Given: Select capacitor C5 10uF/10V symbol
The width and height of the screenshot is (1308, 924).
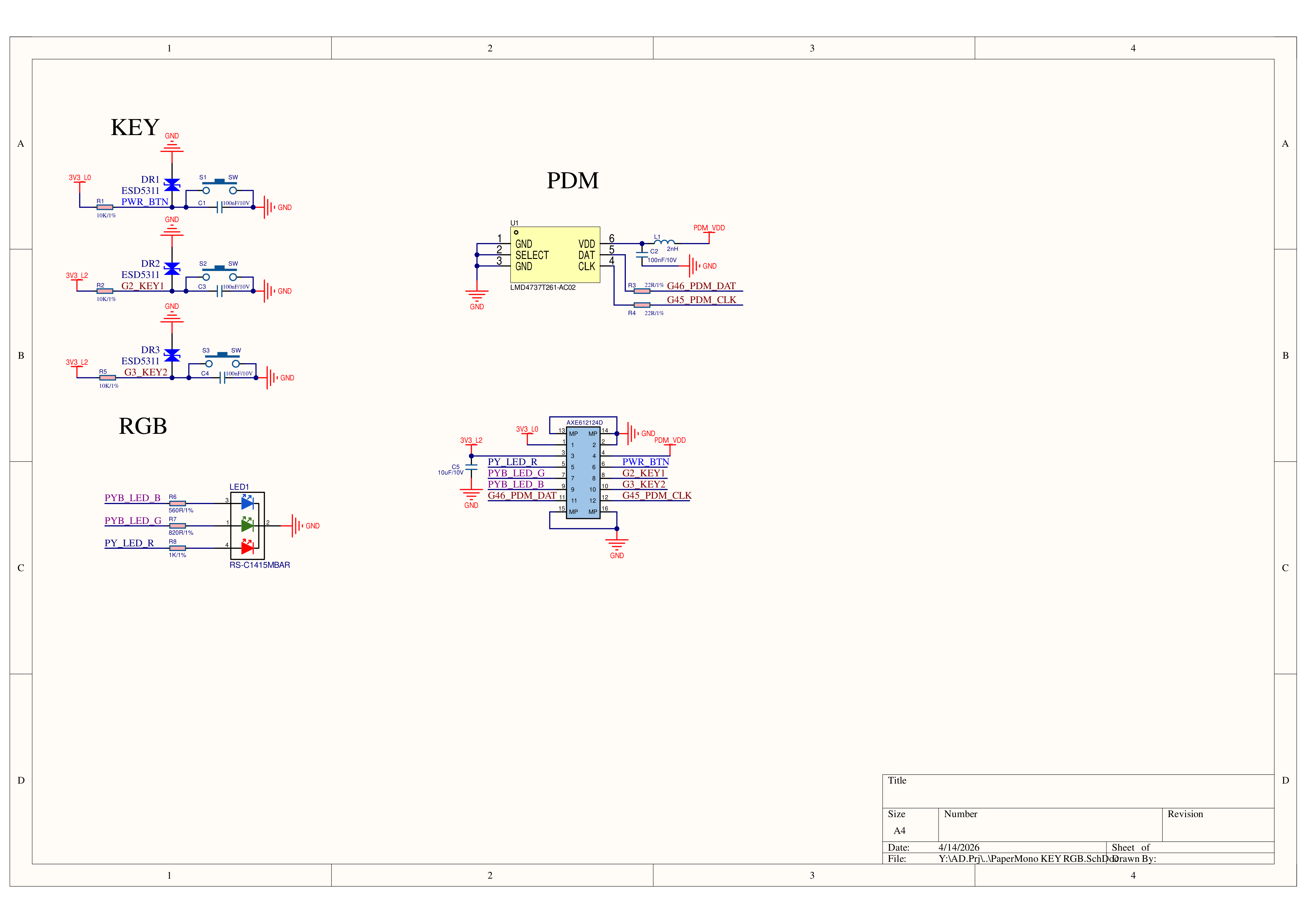Looking at the screenshot, I should pos(471,467).
